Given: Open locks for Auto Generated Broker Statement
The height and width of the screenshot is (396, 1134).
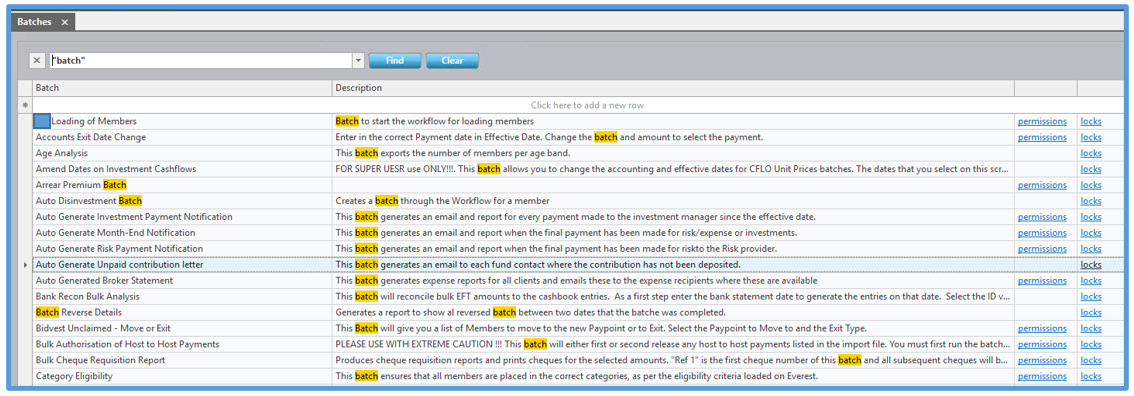Looking at the screenshot, I should coord(1091,280).
